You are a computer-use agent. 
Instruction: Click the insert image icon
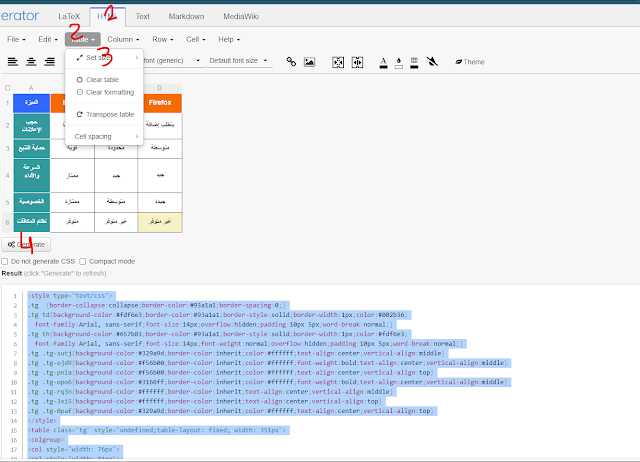309,61
